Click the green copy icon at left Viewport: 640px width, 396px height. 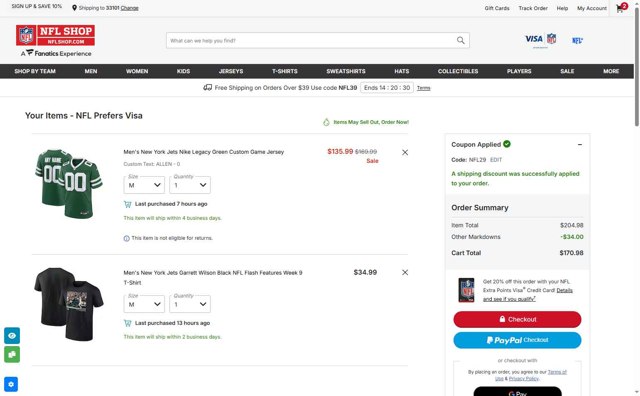click(12, 354)
